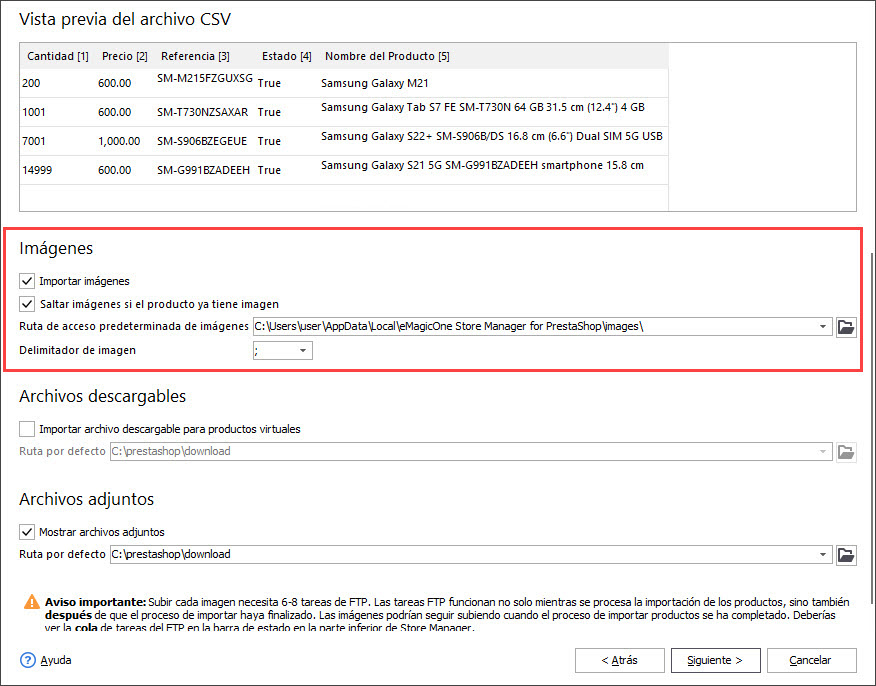Proceed with the Siguiente button
The height and width of the screenshot is (686, 876).
[x=715, y=660]
